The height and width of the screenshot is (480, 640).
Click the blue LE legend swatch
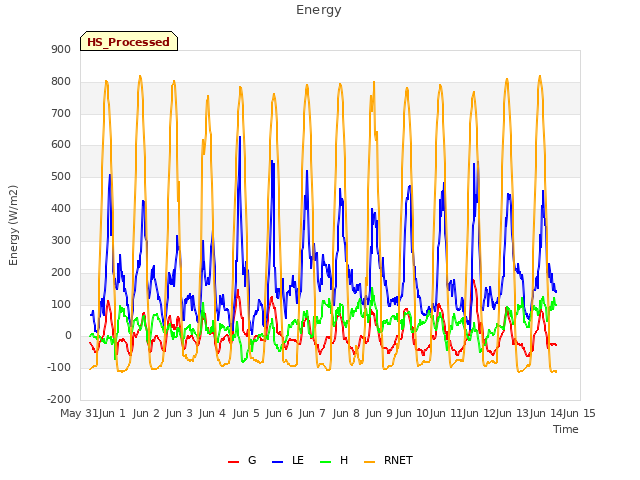pyautogui.click(x=277, y=462)
